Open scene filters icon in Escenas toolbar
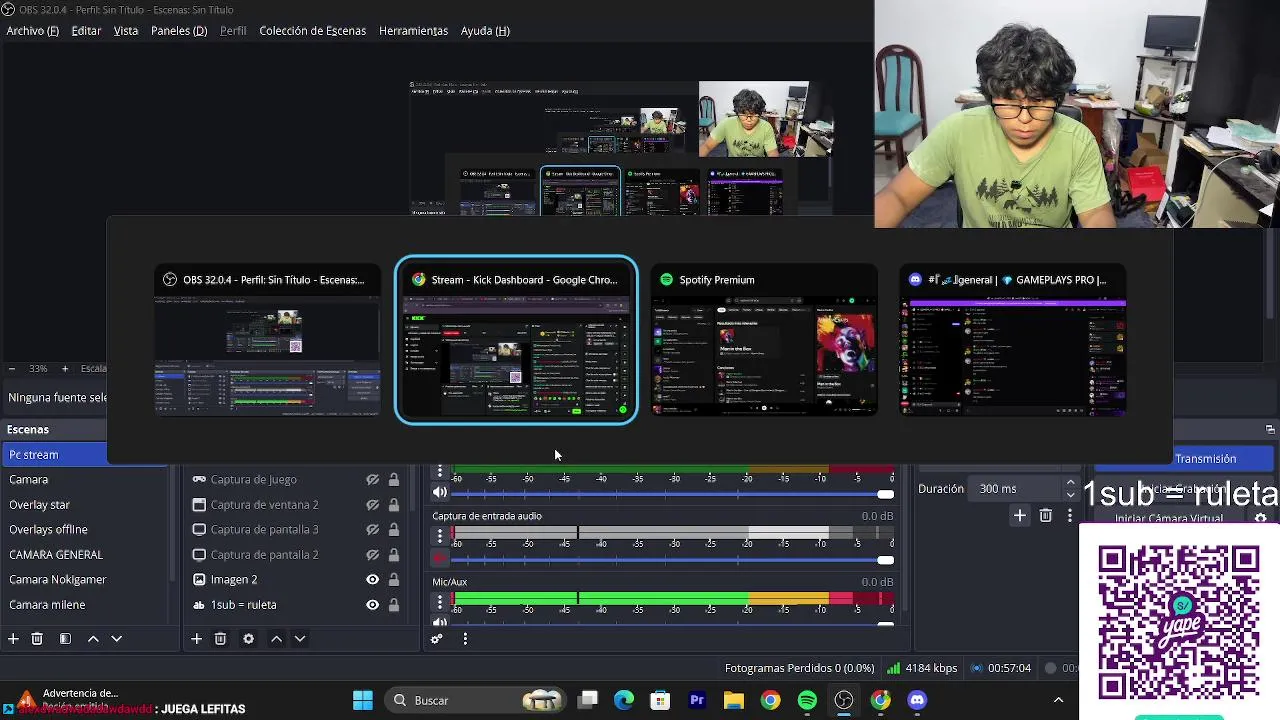Screen dimensions: 1280x720 [65, 639]
